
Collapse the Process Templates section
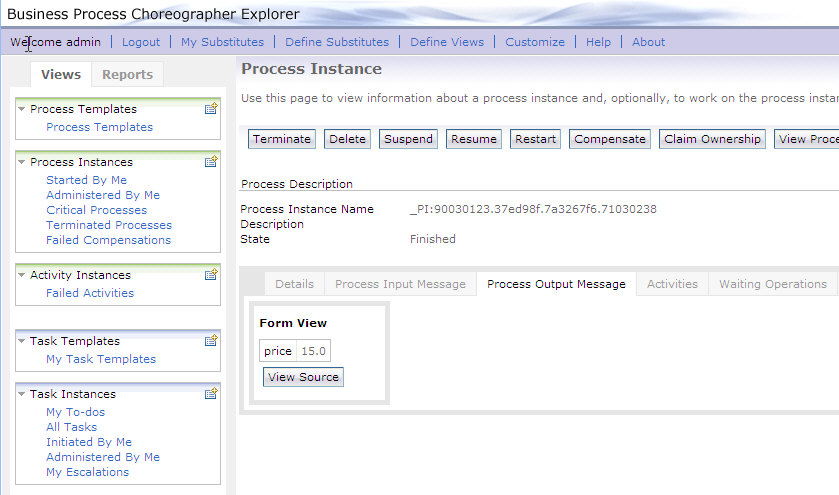click(21, 109)
